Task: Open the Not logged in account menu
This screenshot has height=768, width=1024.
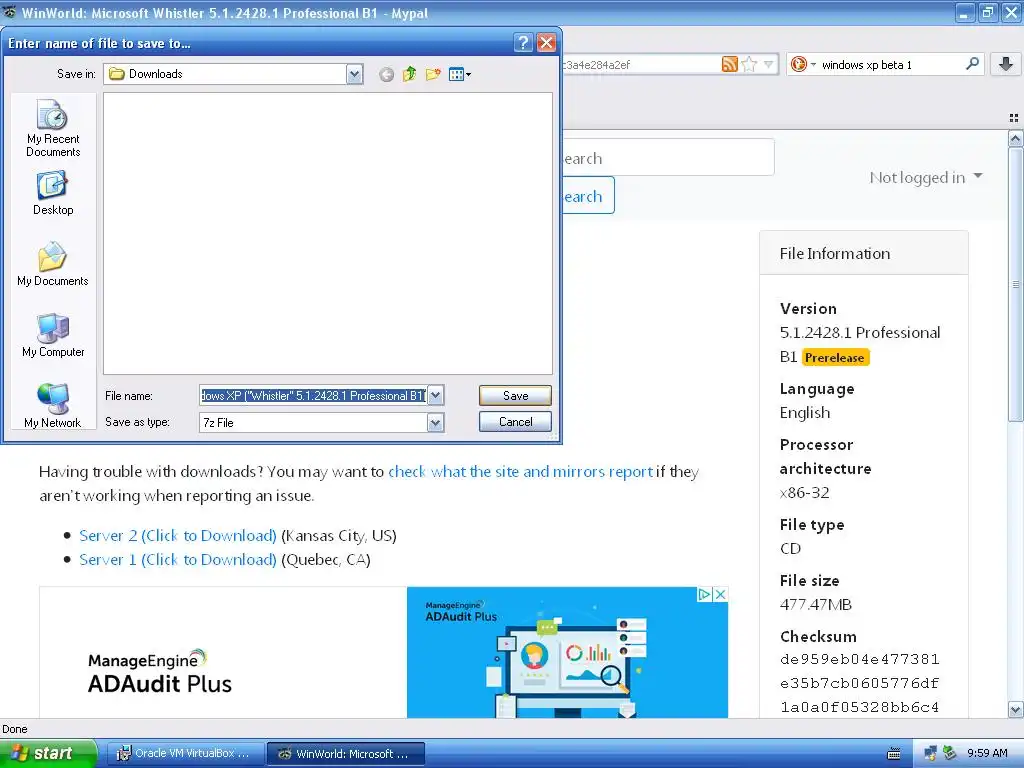Action: (925, 178)
